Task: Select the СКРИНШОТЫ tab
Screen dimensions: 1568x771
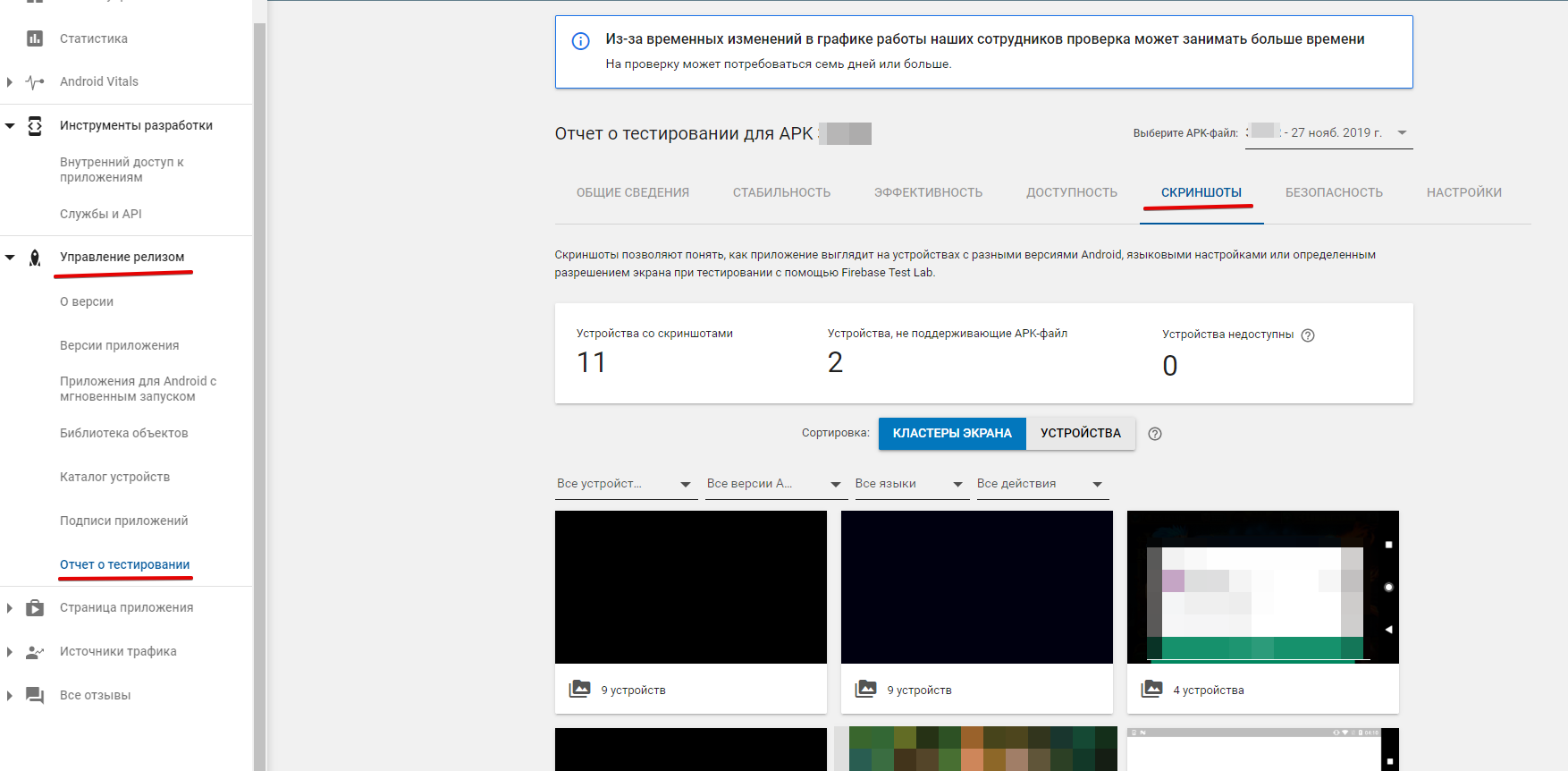Action: pyautogui.click(x=1201, y=192)
